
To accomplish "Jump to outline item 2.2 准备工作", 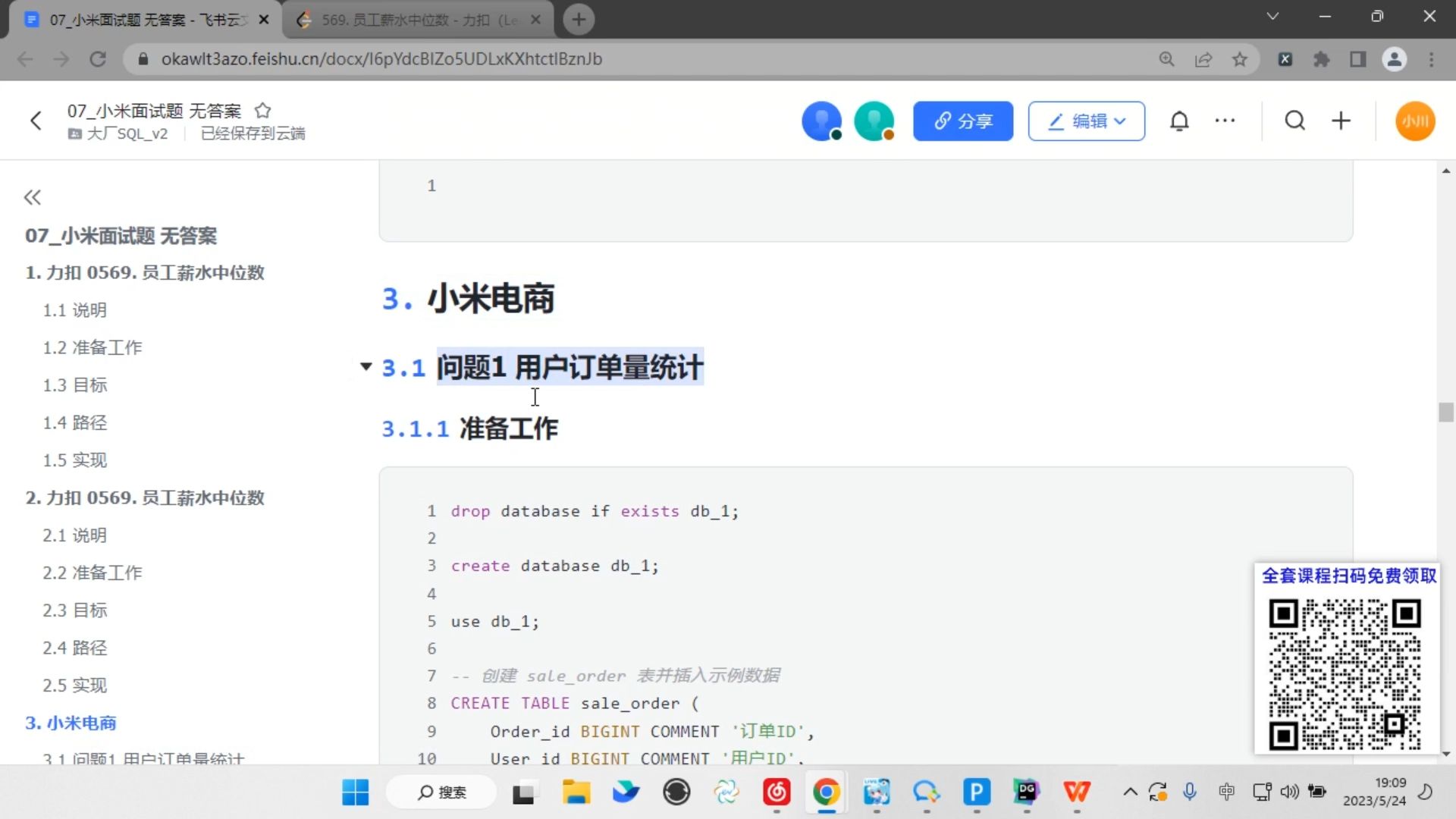I will 92,573.
